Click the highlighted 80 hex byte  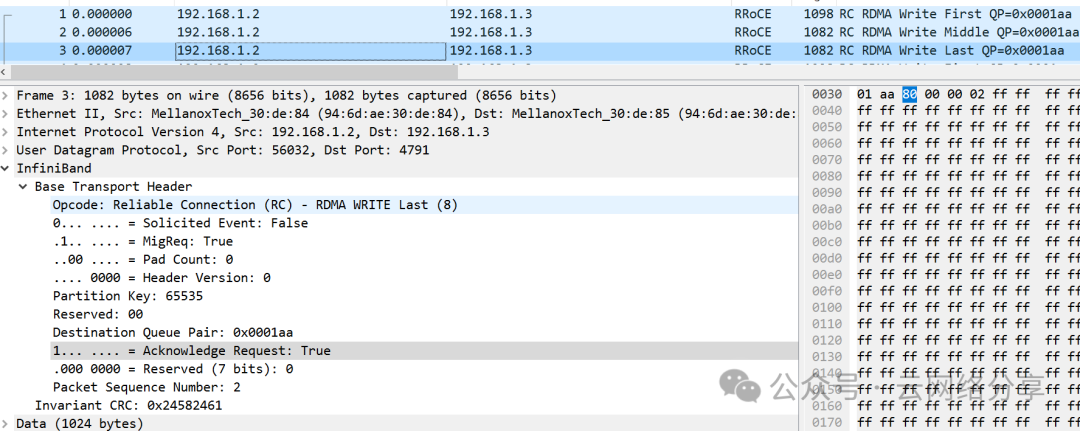pyautogui.click(x=909, y=94)
